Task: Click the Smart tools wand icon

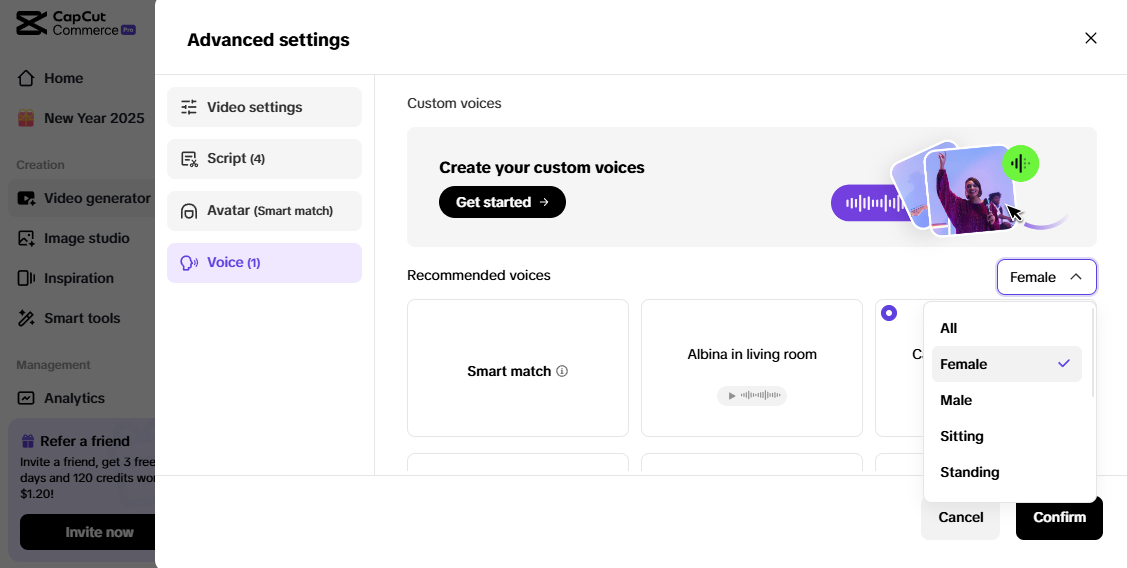Action: point(26,318)
